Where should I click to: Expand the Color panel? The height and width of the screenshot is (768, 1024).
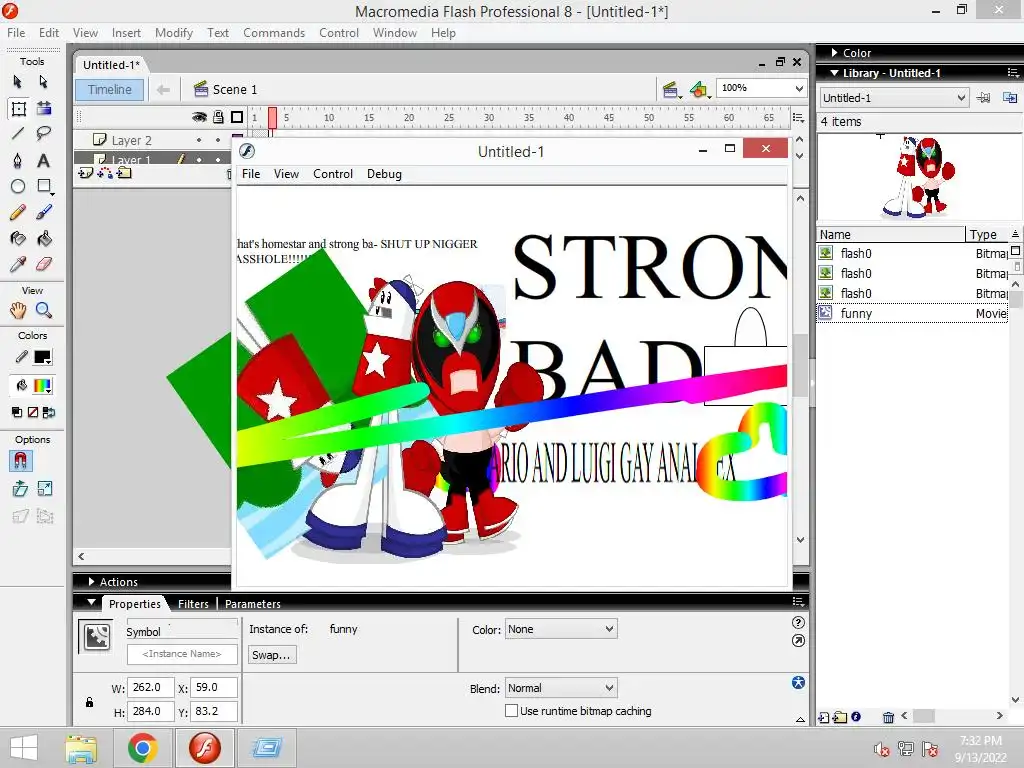[x=835, y=52]
